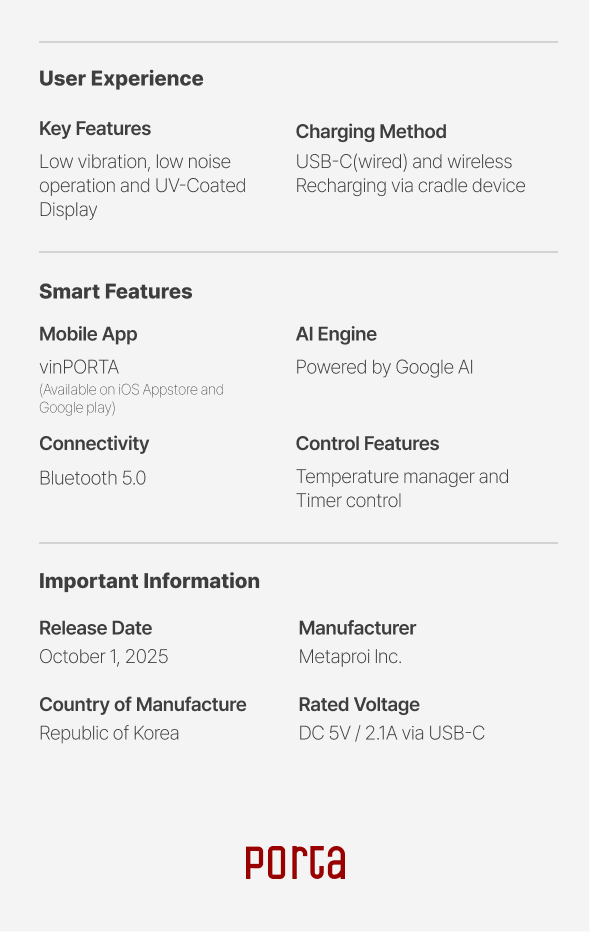Image resolution: width=590 pixels, height=932 pixels.
Task: Click the AI Engine label
Action: coord(336,334)
